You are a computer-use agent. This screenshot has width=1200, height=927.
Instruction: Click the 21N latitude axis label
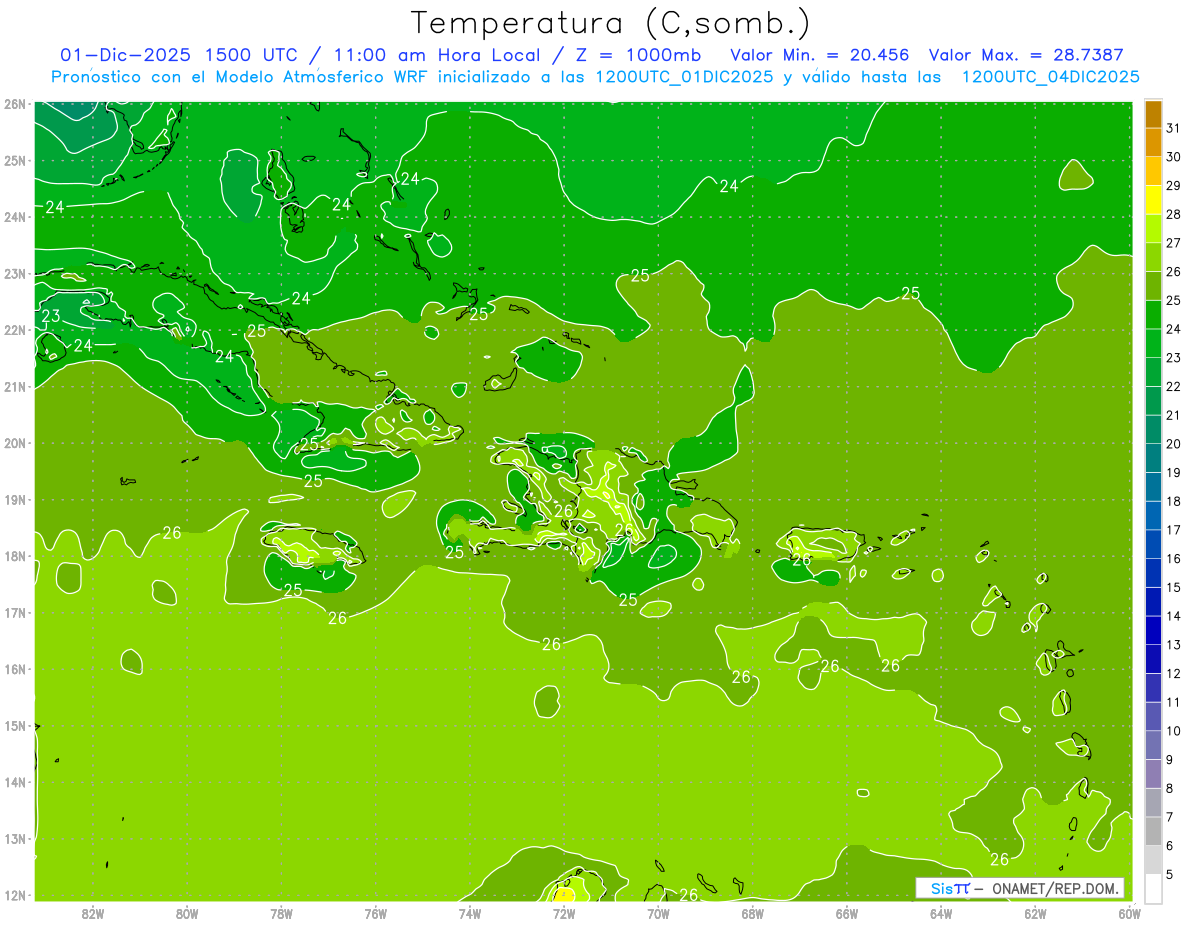point(14,386)
